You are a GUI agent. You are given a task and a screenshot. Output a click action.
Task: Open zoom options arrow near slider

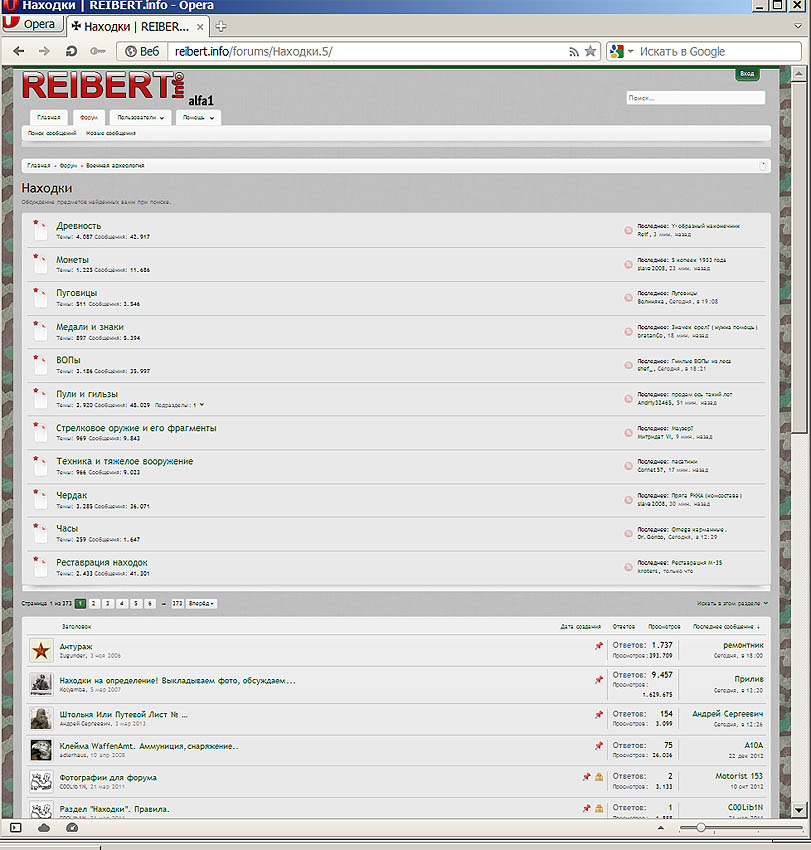click(x=660, y=828)
